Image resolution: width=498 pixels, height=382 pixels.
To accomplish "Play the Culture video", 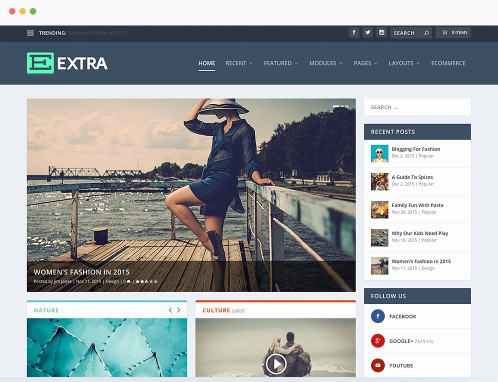I will 276,364.
